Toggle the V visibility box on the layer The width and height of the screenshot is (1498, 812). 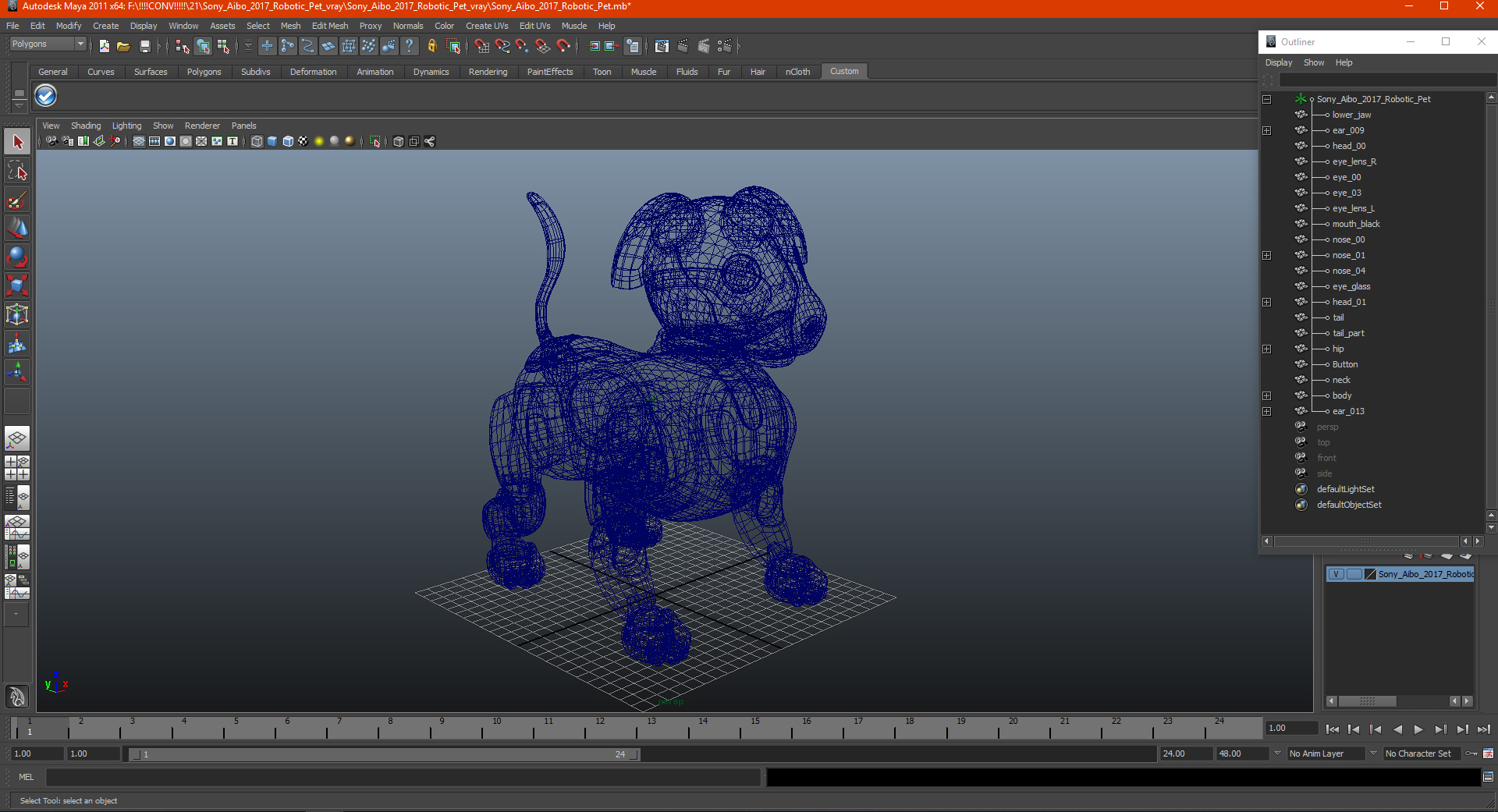tap(1336, 574)
